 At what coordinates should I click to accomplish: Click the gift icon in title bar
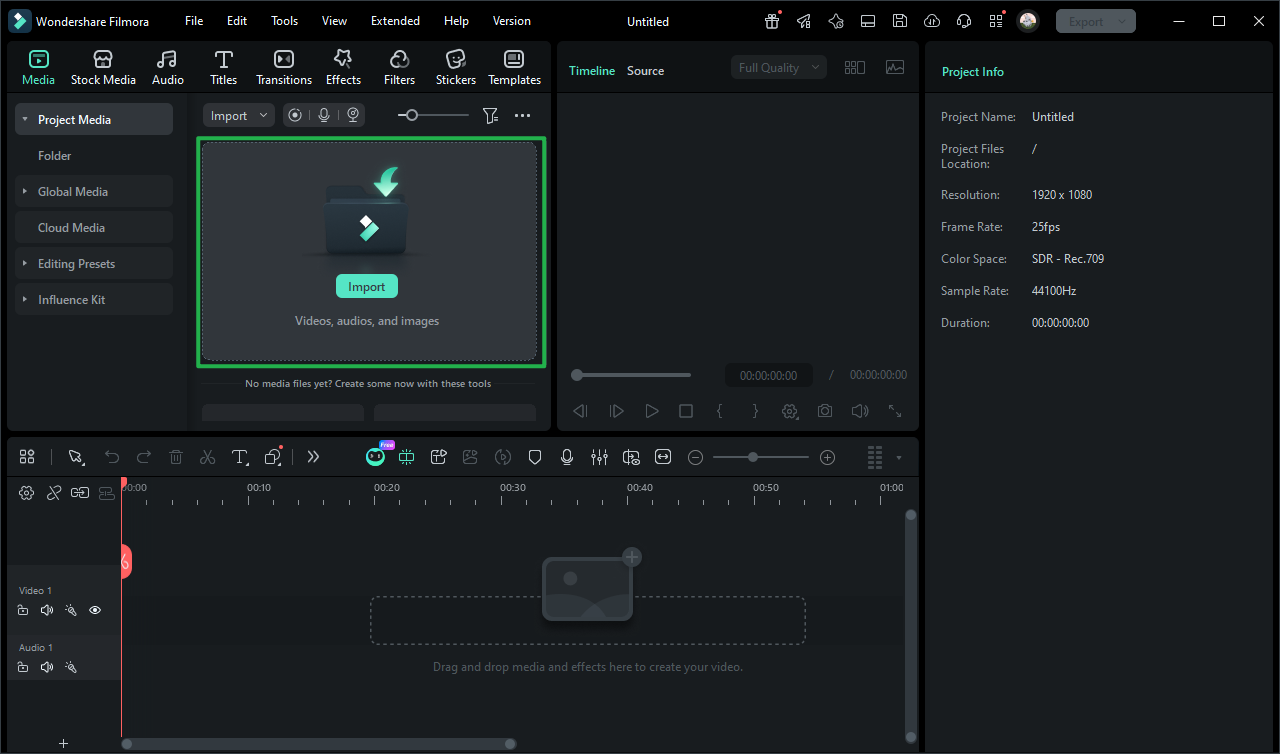[772, 21]
